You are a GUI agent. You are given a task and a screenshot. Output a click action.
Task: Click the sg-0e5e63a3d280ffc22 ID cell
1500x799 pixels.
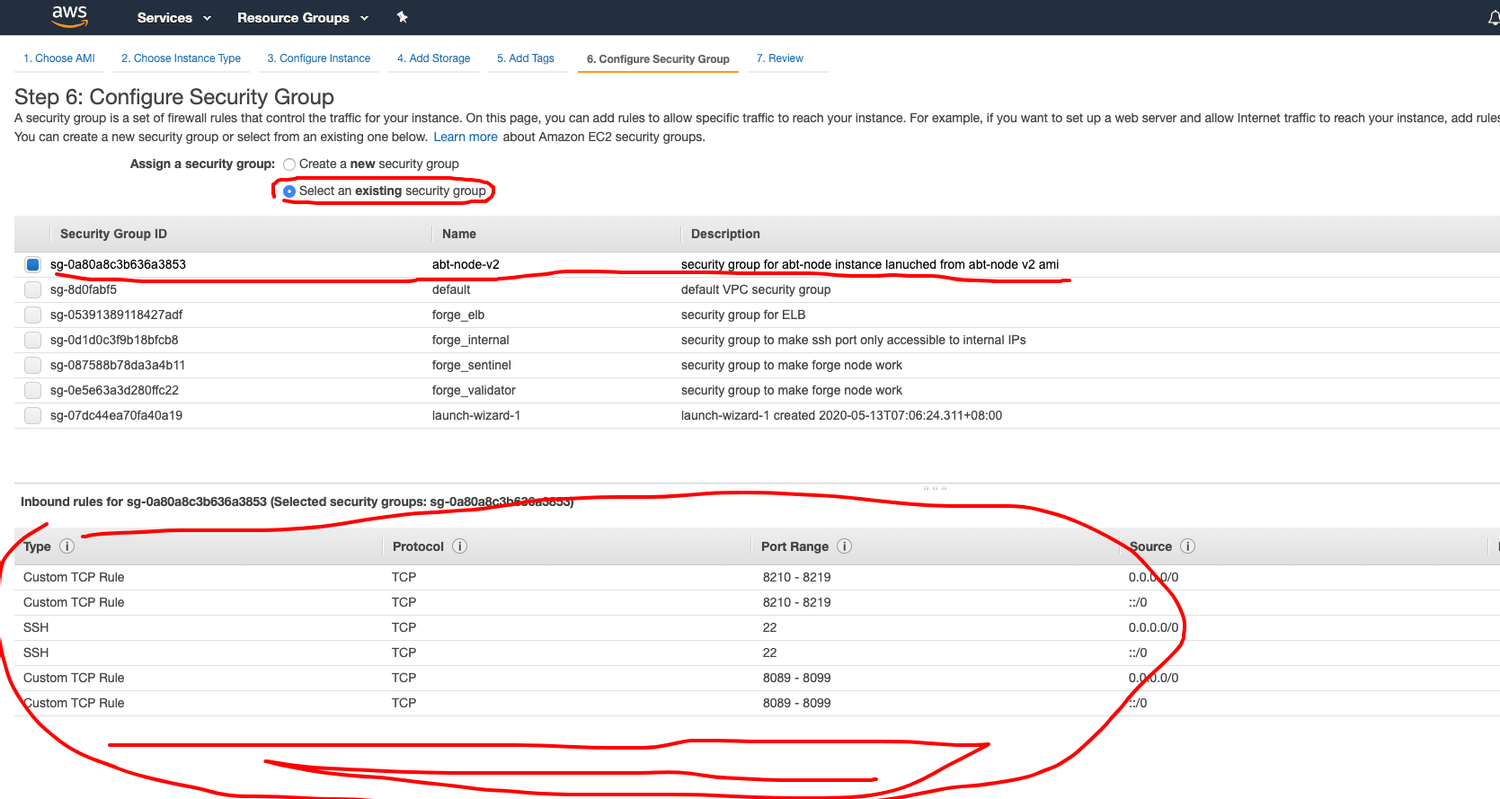click(x=114, y=390)
